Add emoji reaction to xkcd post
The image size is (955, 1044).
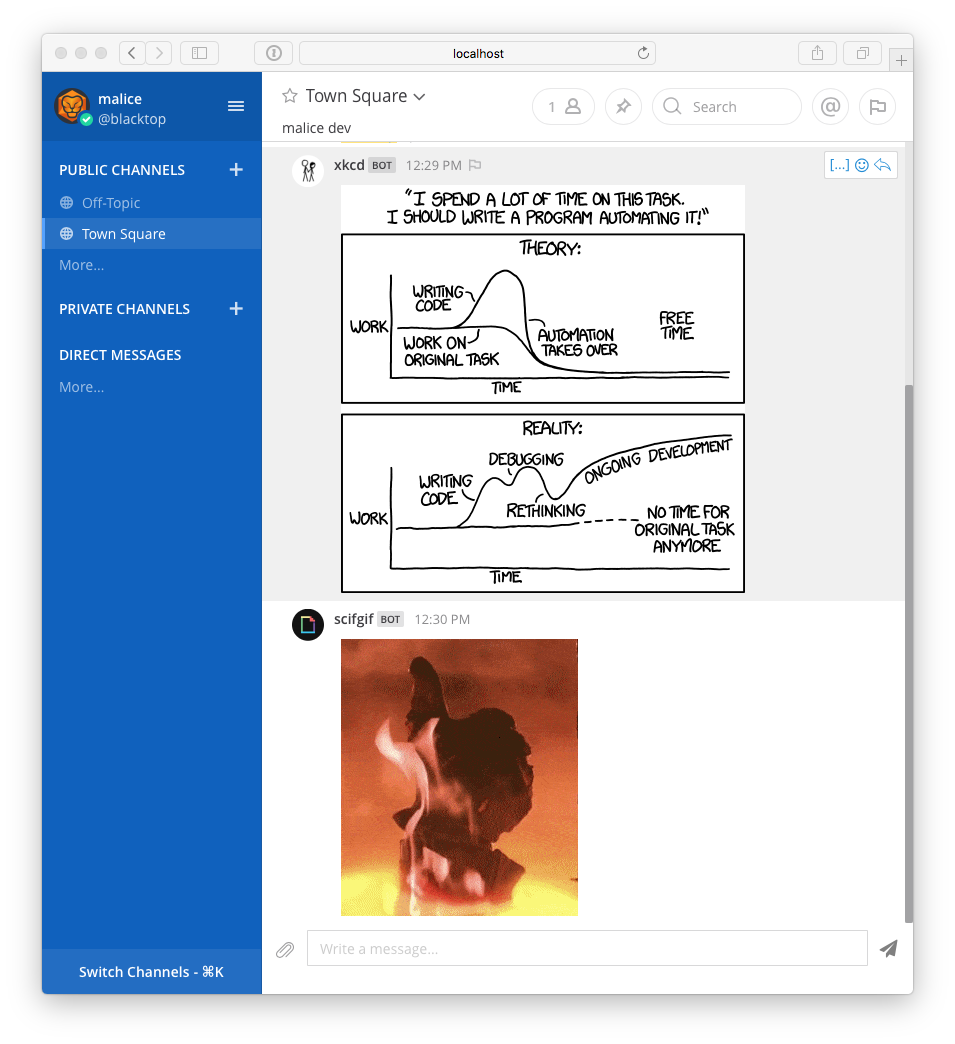(861, 165)
